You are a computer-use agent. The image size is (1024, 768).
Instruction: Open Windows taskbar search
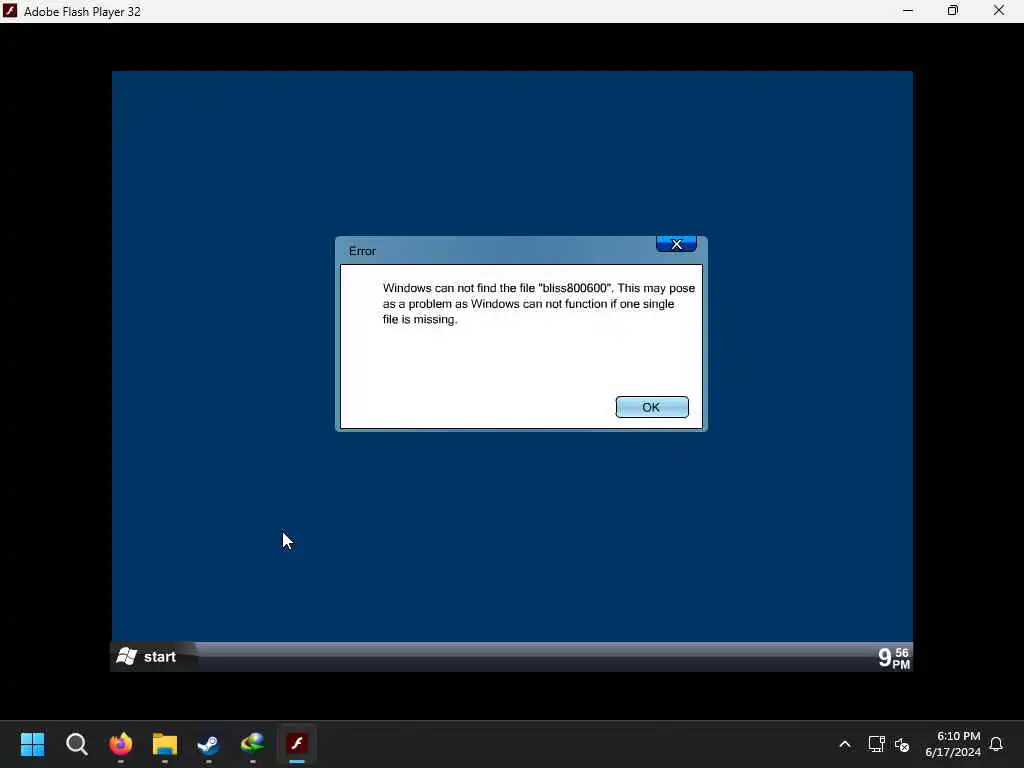76,744
